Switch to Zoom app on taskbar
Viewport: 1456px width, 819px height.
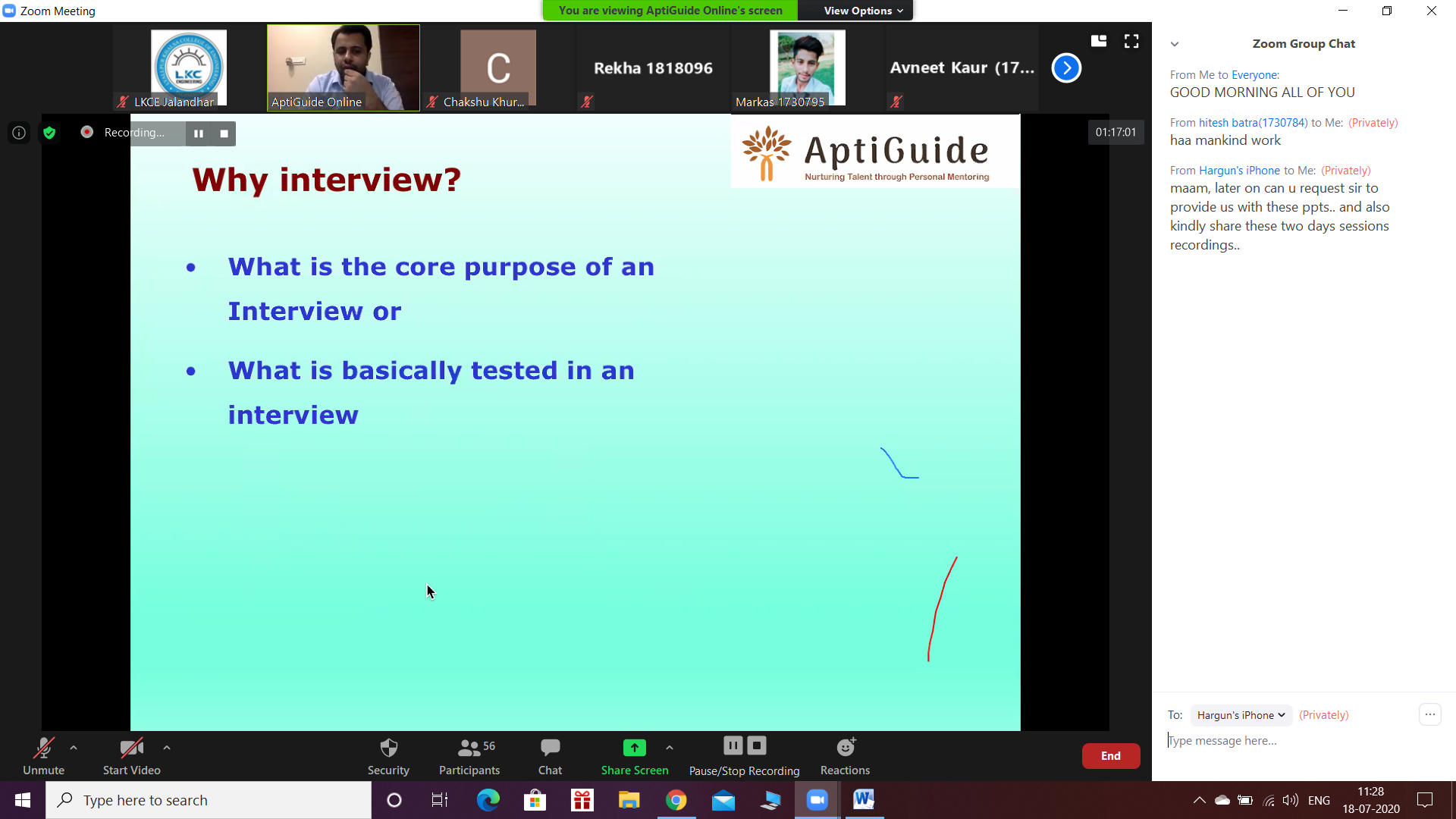point(817,800)
